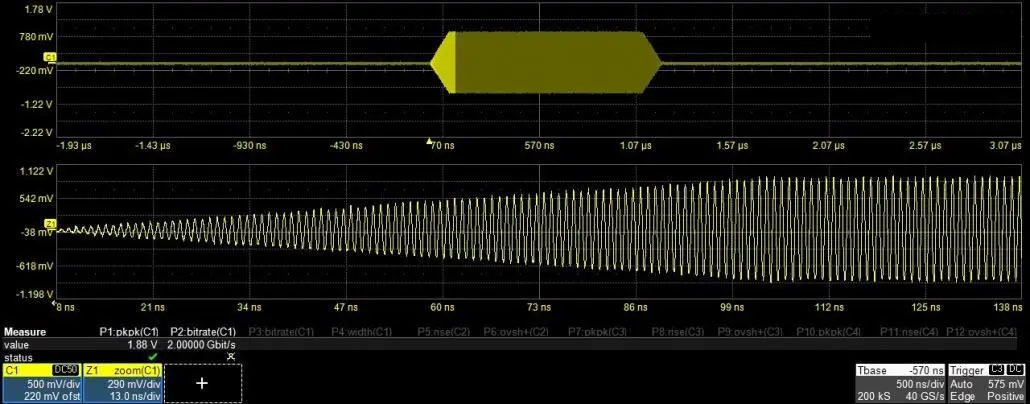Open the Z1 zoom(C1) descriptor box
This screenshot has width=1030, height=404.
(x=123, y=384)
